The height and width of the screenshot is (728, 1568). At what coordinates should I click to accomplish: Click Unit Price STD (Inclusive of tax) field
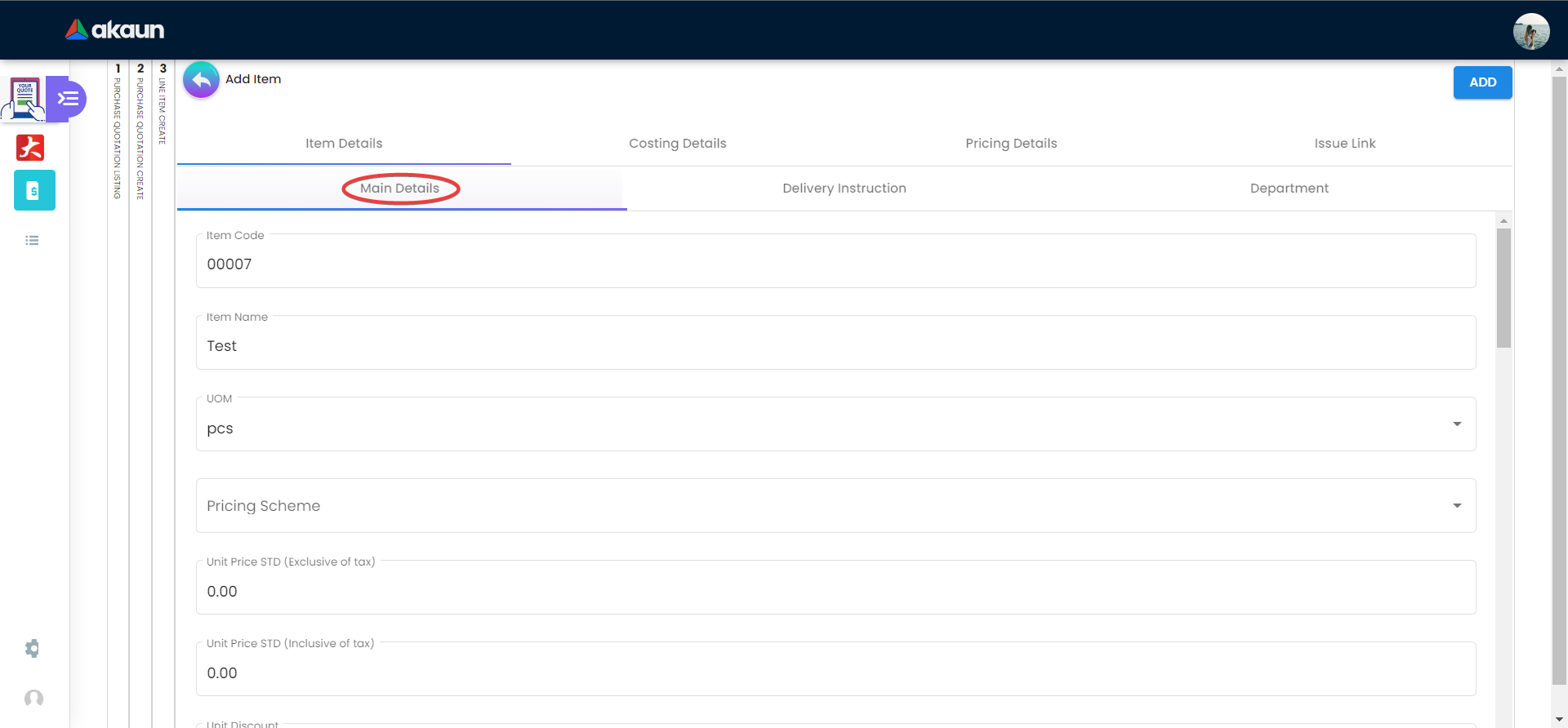point(835,669)
